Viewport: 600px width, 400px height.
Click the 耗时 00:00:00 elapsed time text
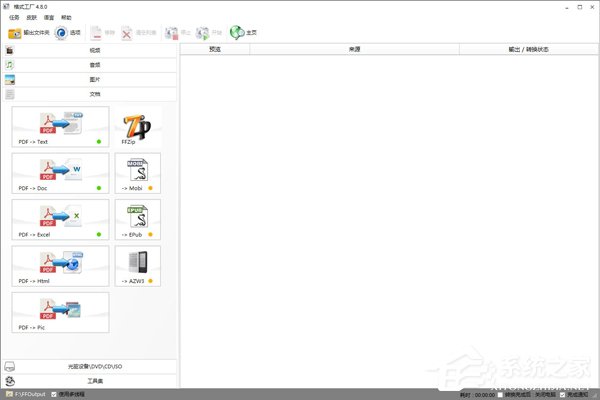point(478,395)
